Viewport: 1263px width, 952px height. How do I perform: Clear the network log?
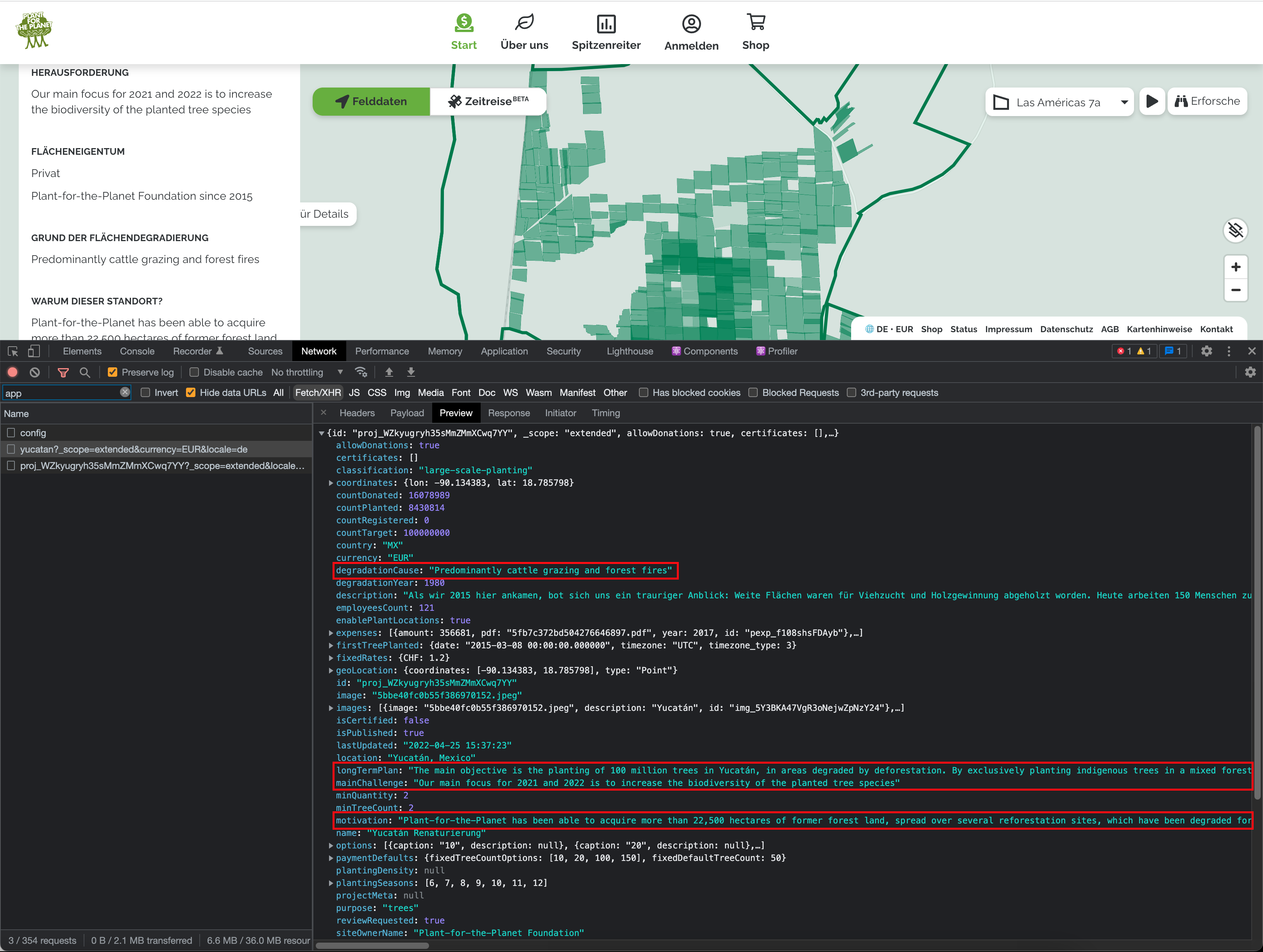pyautogui.click(x=35, y=372)
